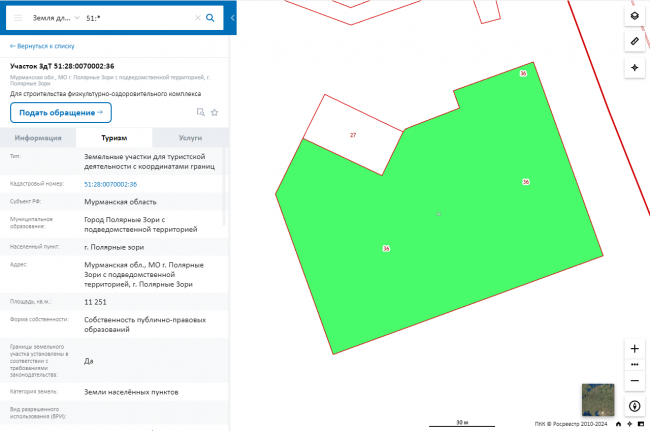650x431 pixels.
Task: Open cadastral number 51:28:0070002:36 link
Action: [110, 184]
